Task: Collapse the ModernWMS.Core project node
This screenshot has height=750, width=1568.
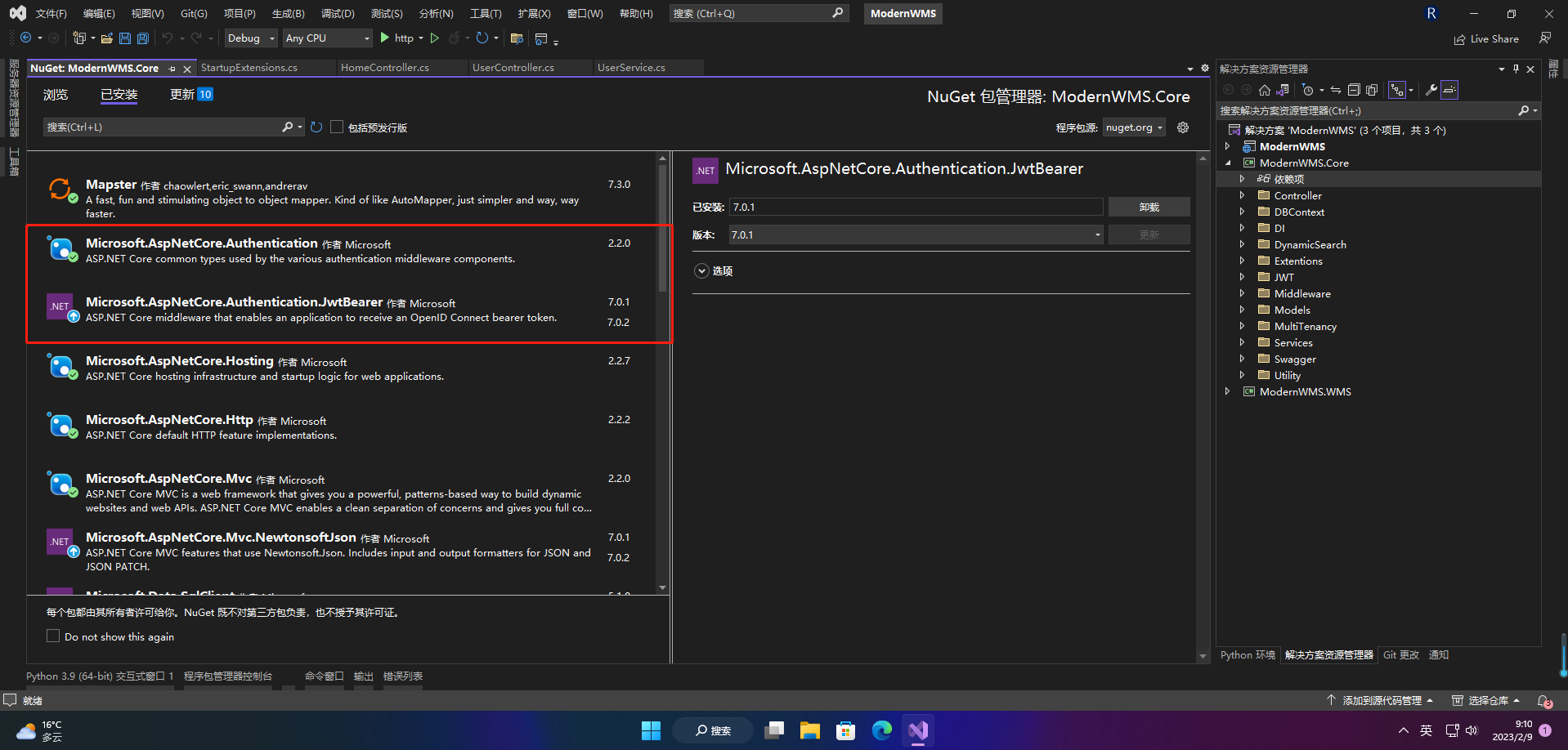Action: point(1227,163)
